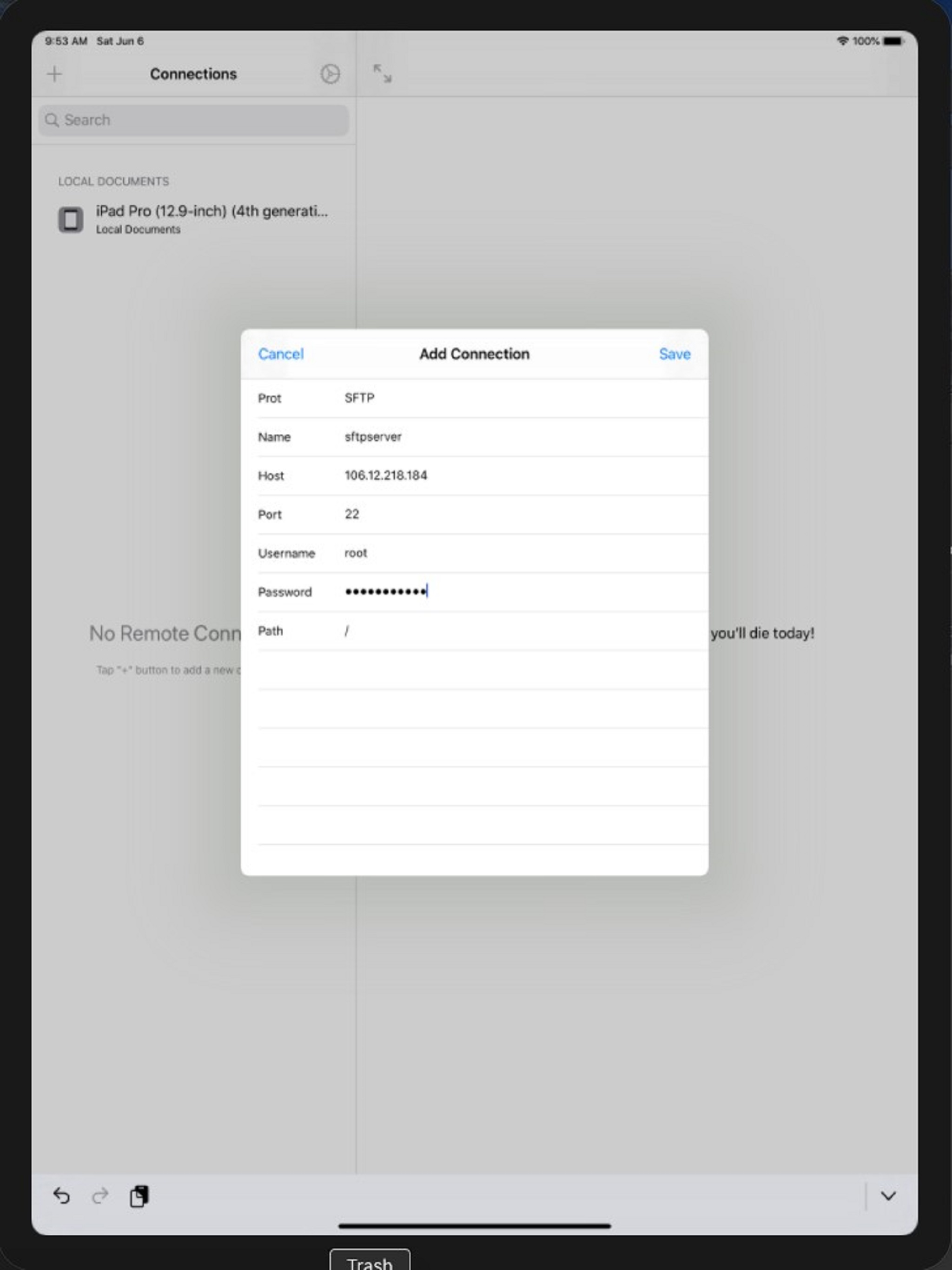
Task: Collapse keyboard bar with the down chevron
Action: [888, 1196]
